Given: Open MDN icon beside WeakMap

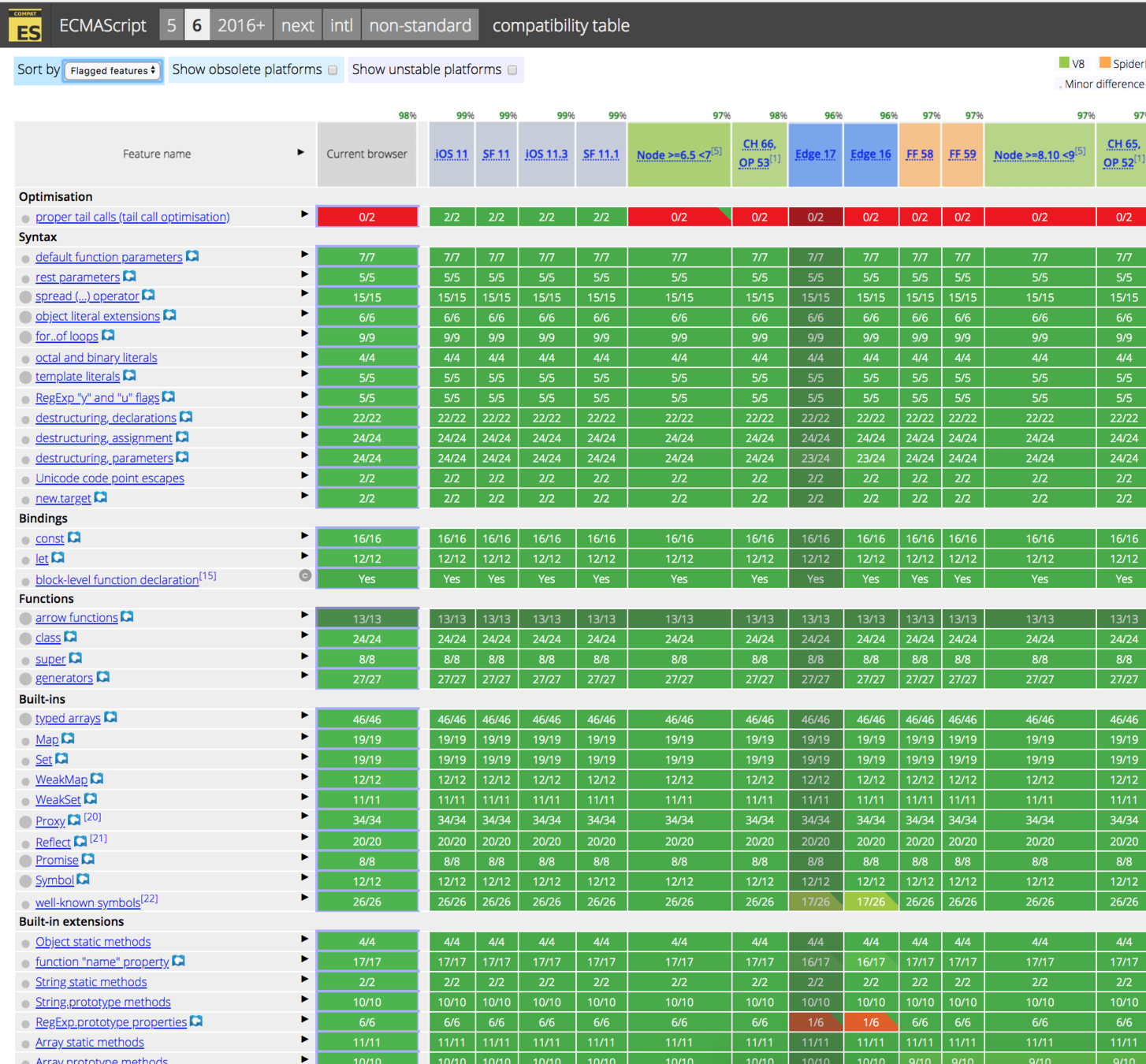Looking at the screenshot, I should (97, 778).
